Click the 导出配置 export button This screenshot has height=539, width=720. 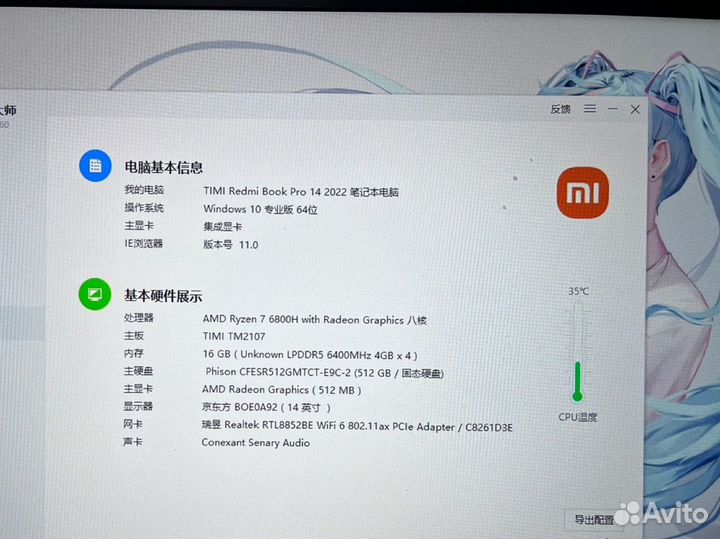pyautogui.click(x=594, y=520)
